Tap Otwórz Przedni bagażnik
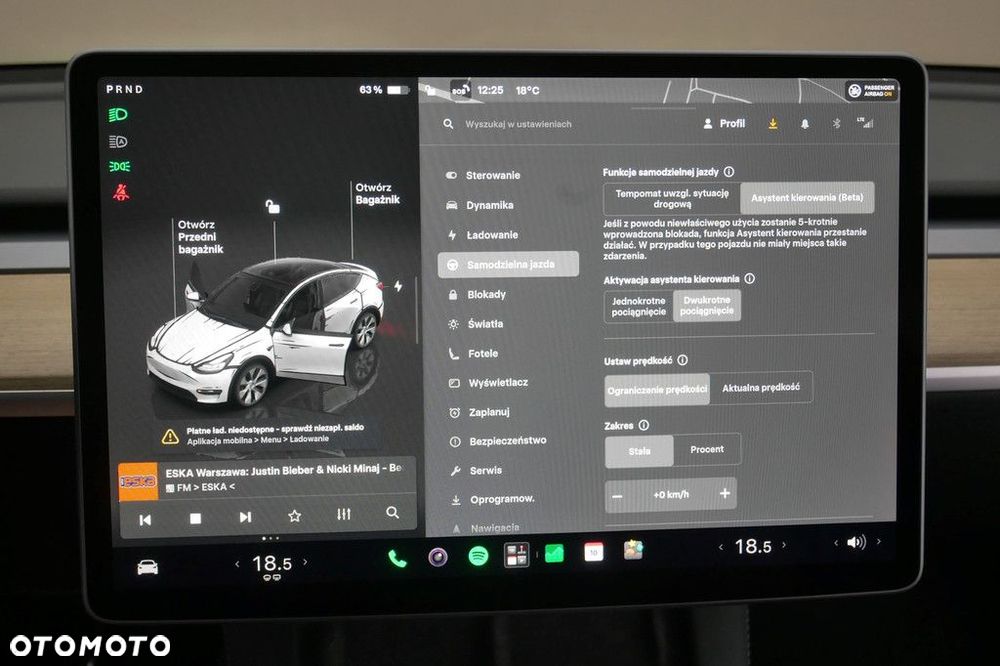 click(x=200, y=237)
